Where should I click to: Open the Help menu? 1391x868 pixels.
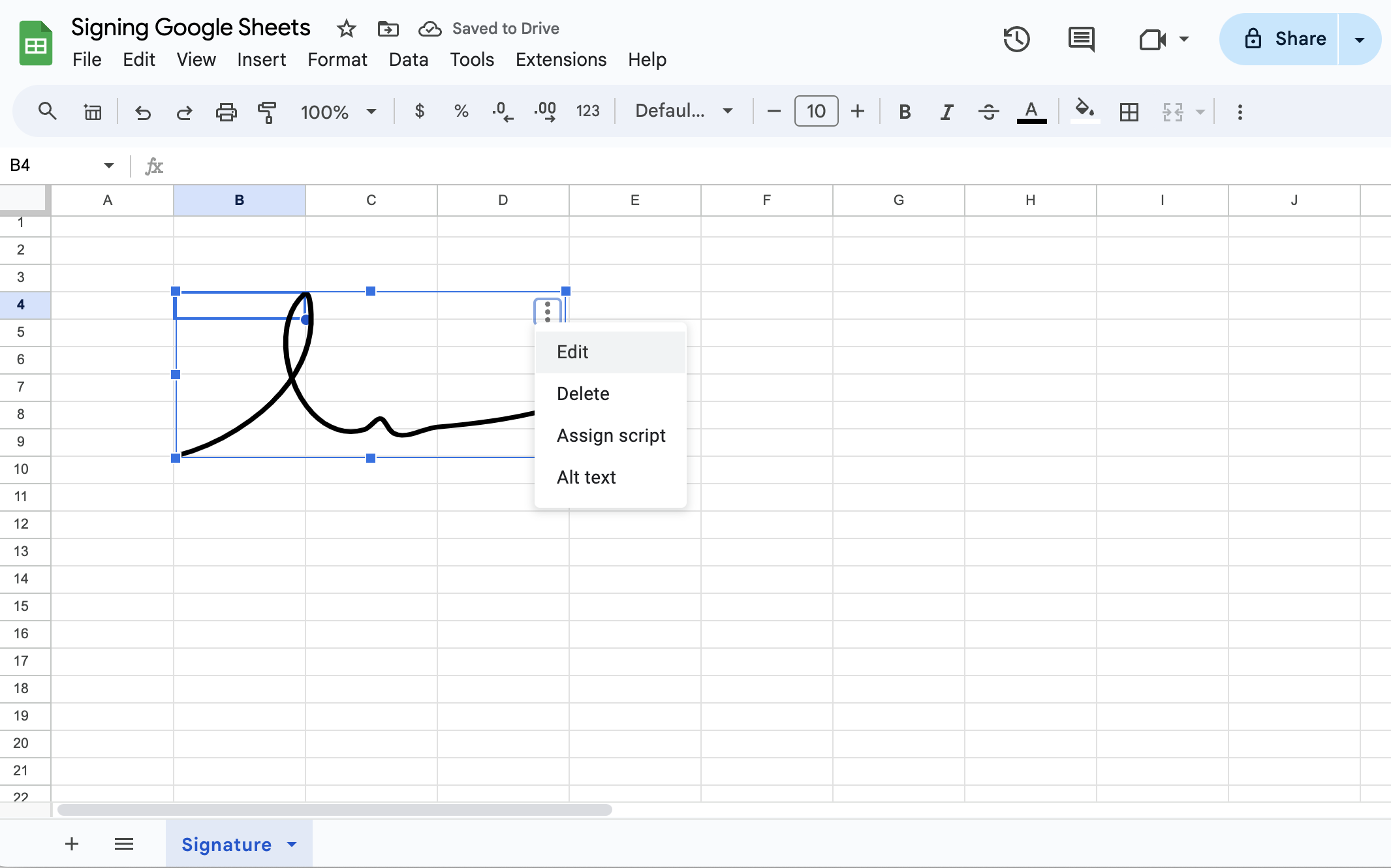647,59
